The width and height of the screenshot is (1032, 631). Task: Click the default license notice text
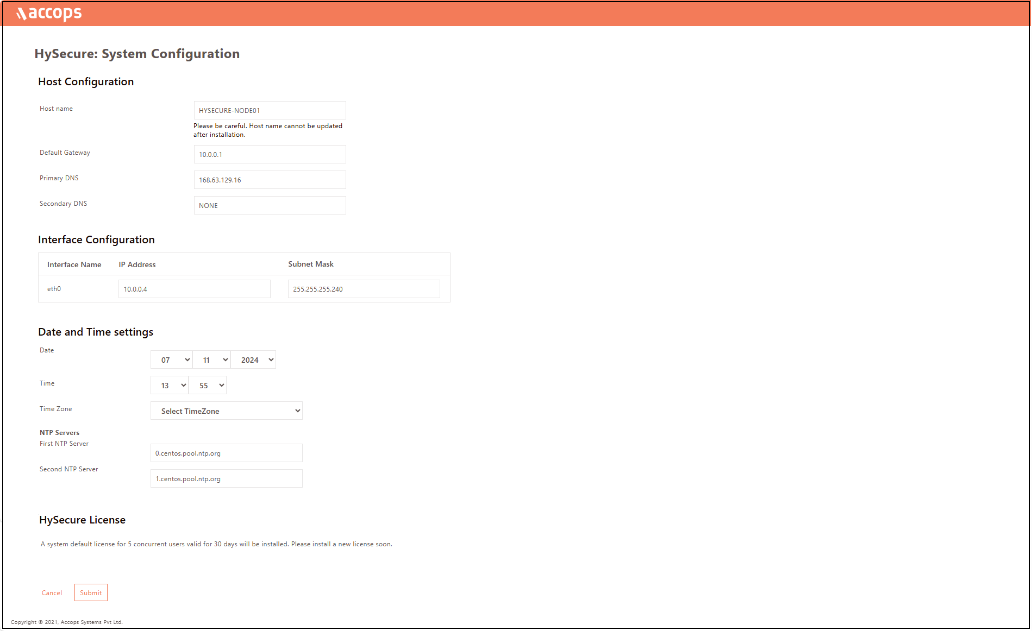(217, 544)
